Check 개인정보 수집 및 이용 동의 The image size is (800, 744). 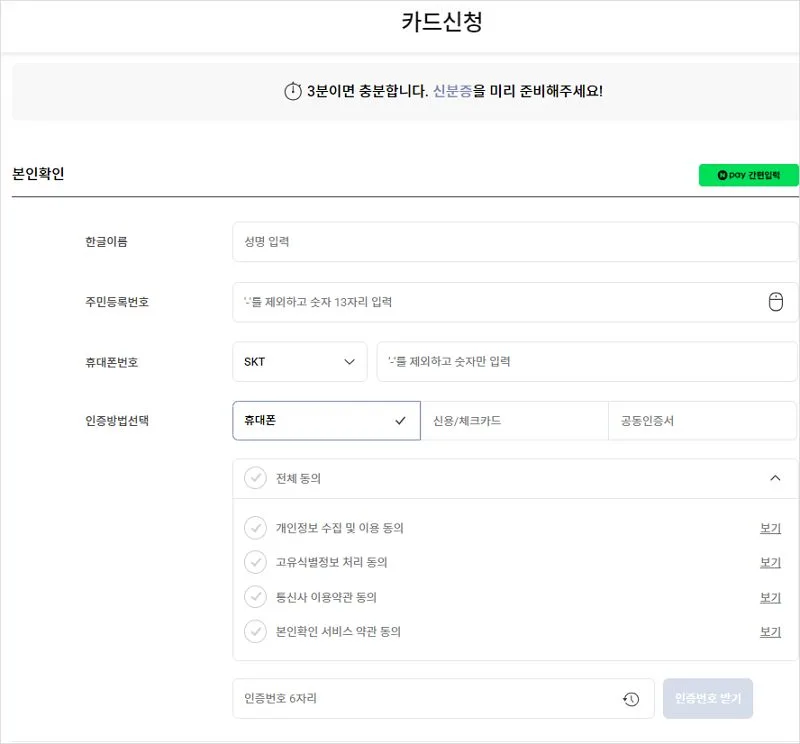click(x=256, y=528)
